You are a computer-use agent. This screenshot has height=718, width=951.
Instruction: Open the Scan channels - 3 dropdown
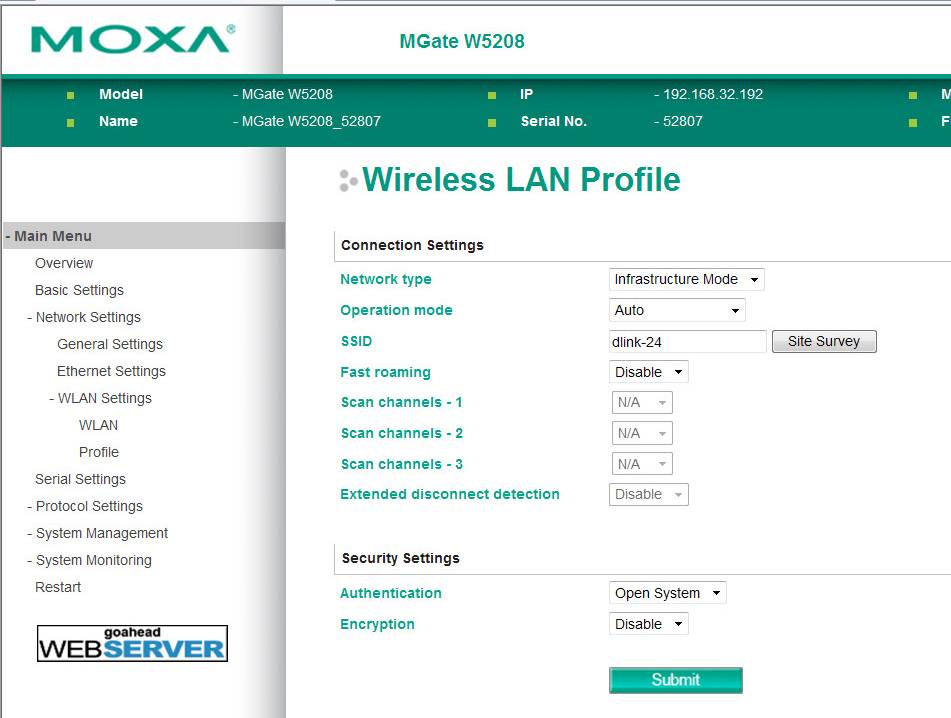(642, 465)
